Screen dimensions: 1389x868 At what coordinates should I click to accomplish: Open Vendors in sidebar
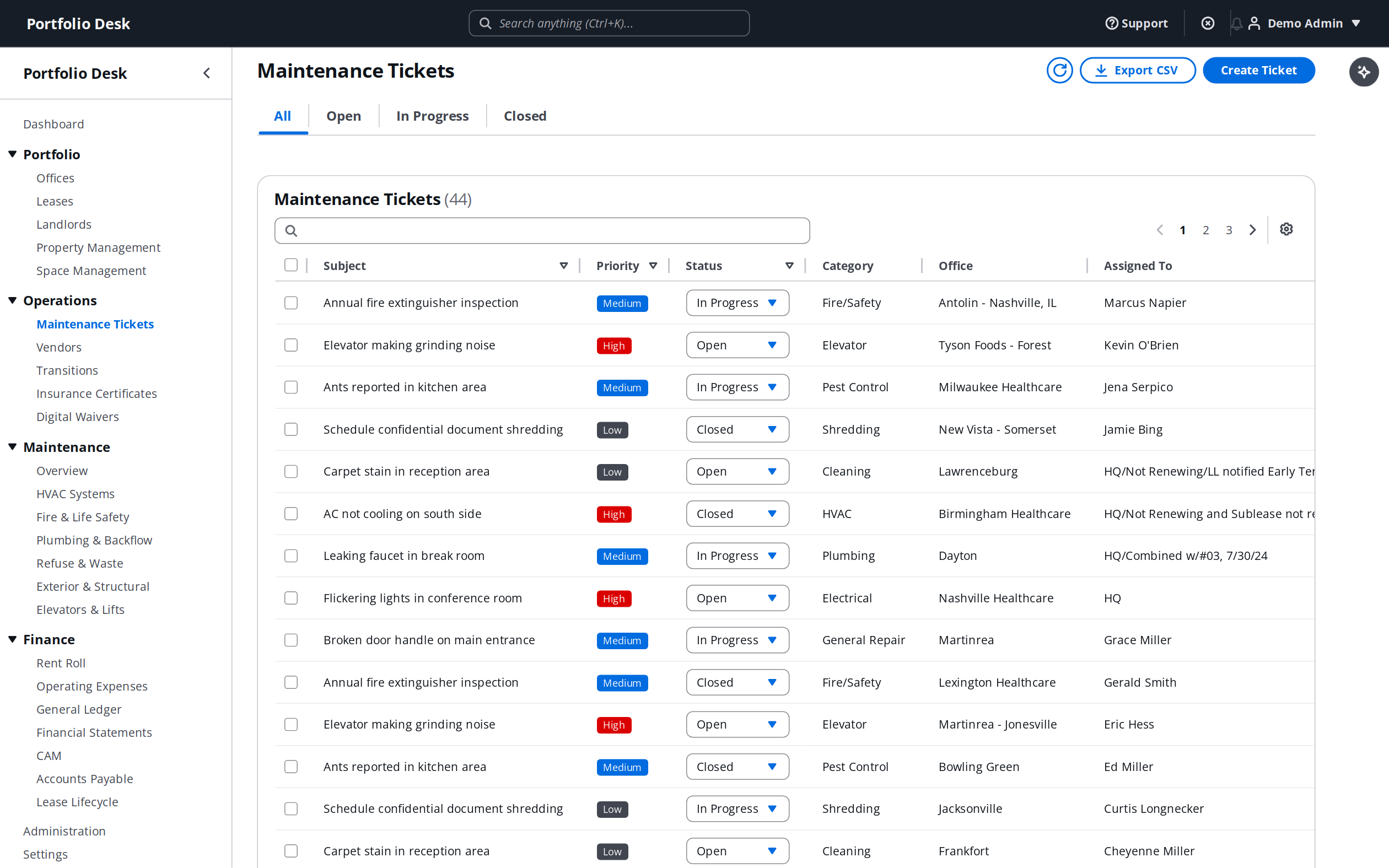pyautogui.click(x=58, y=347)
